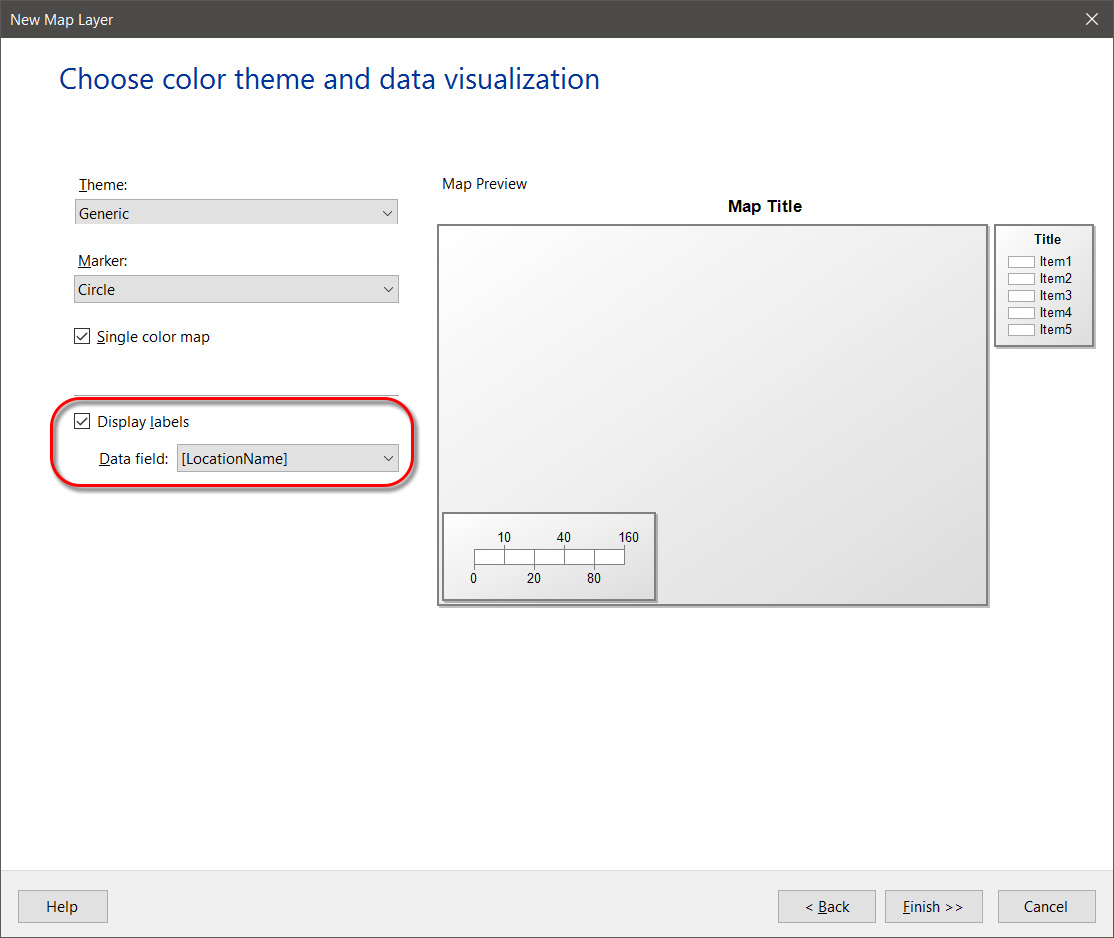The height and width of the screenshot is (938, 1114).
Task: Click the Item3 legend color box
Action: pos(1020,296)
